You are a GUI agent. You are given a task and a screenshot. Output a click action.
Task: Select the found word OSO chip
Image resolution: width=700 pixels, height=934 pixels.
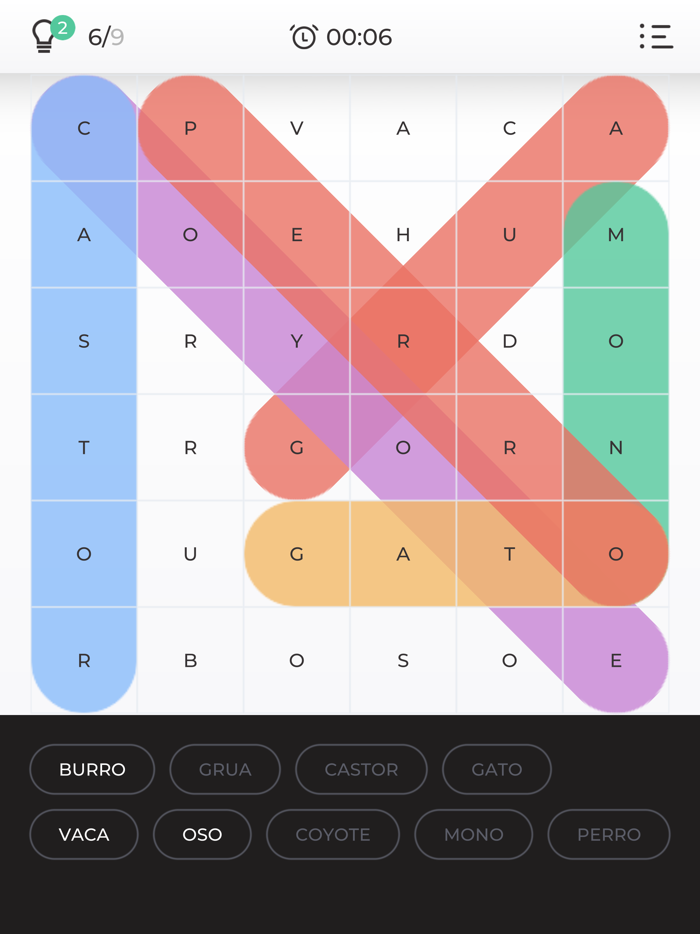tap(202, 834)
